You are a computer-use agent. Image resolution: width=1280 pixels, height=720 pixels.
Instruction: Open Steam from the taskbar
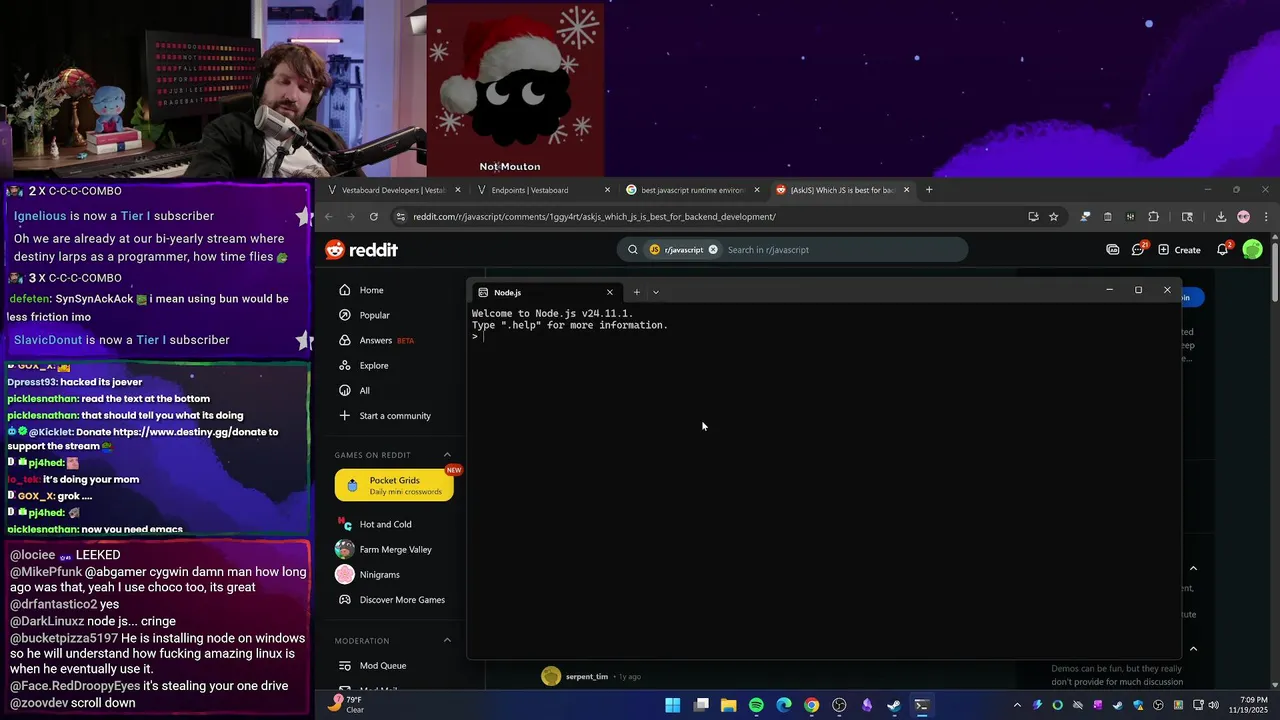pos(894,705)
